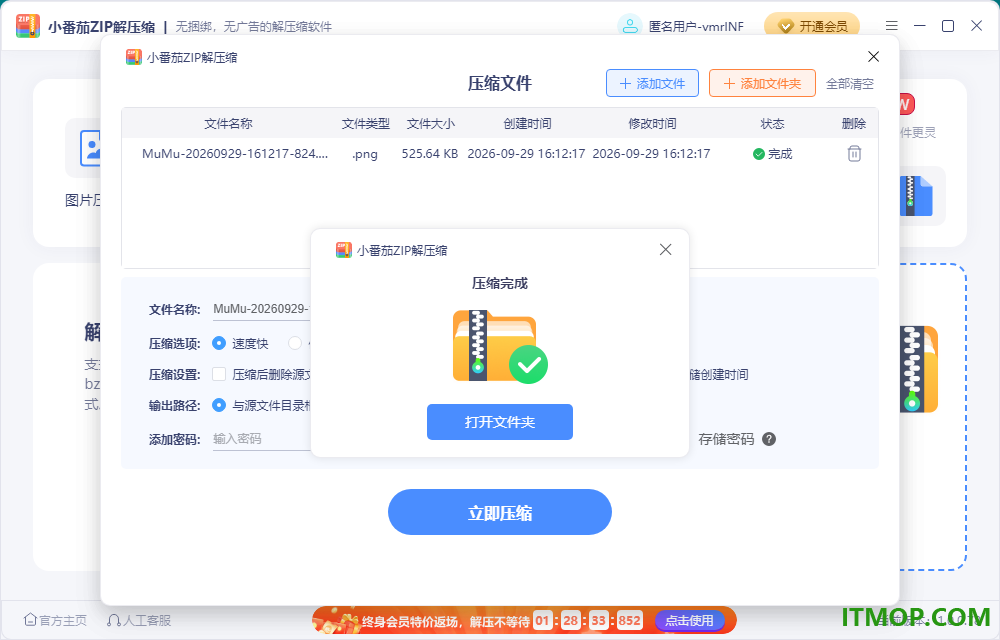Click the 文件名称 column header
1000x640 pixels.
click(x=228, y=124)
